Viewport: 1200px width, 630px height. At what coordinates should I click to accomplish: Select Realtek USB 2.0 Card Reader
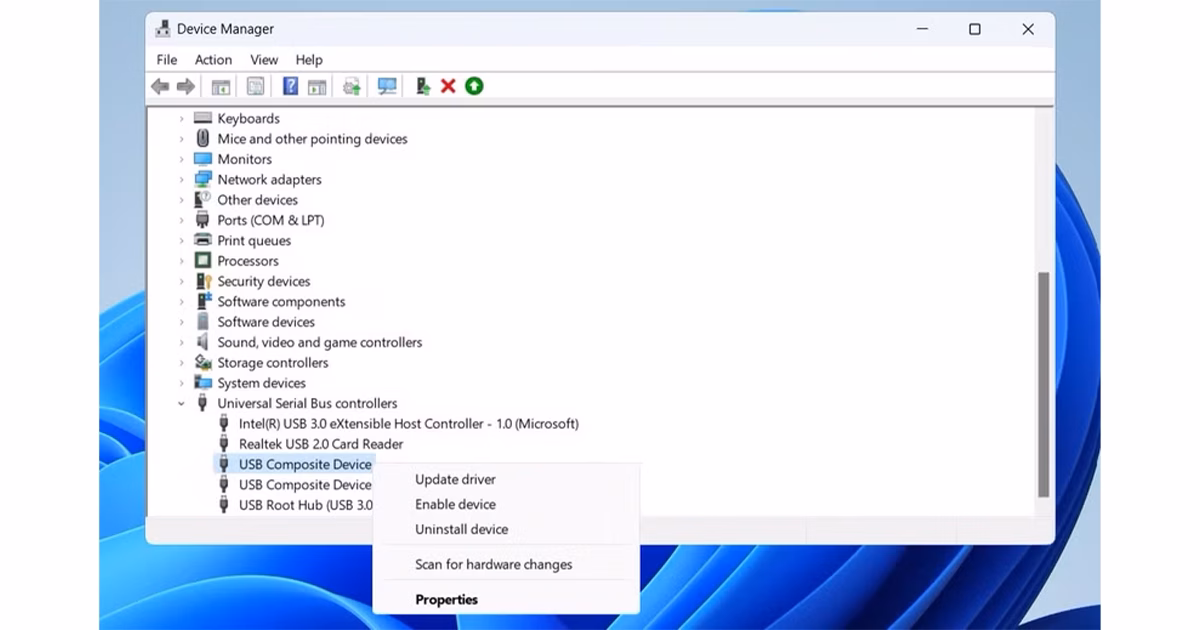coord(321,444)
